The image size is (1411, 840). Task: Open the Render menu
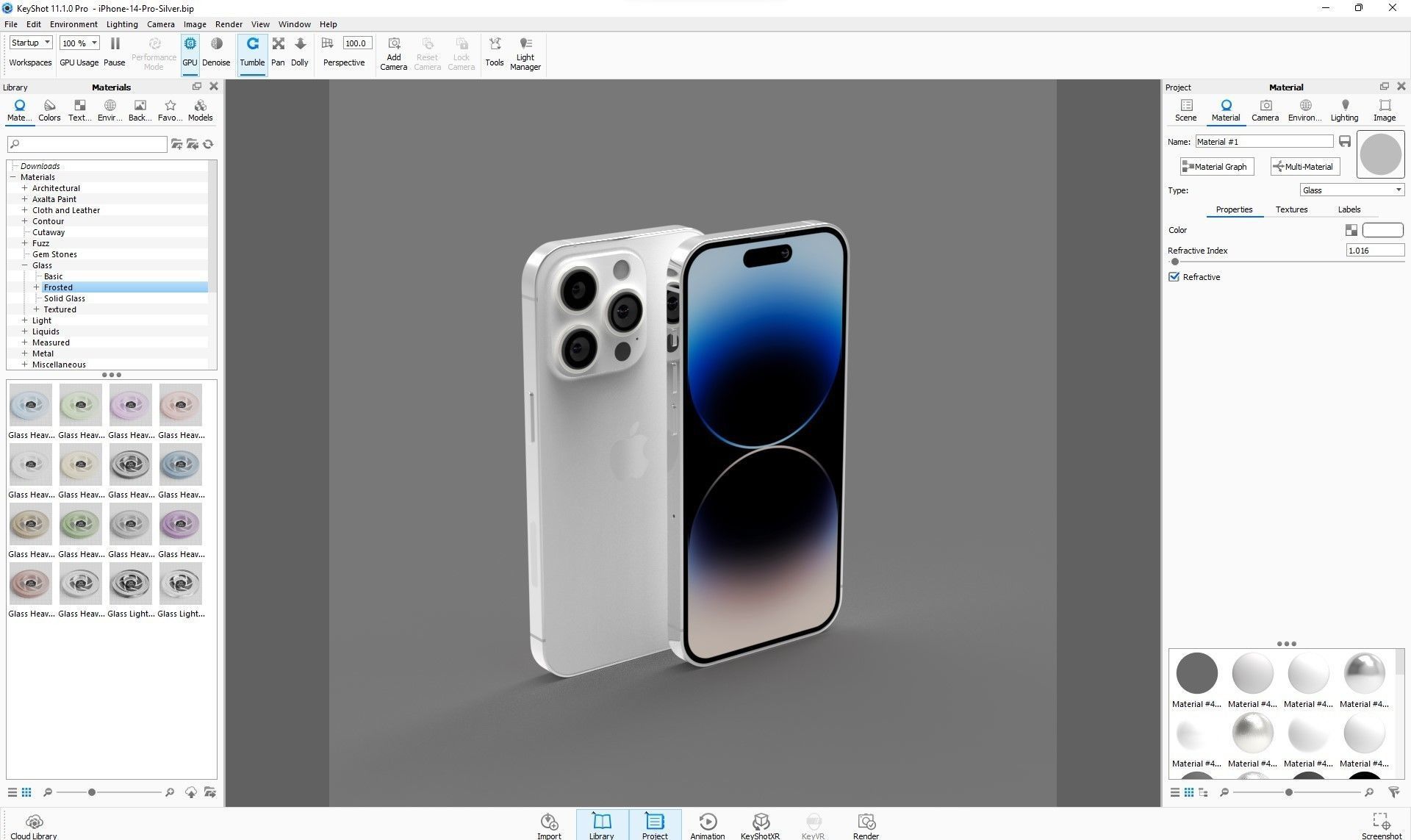coord(229,24)
